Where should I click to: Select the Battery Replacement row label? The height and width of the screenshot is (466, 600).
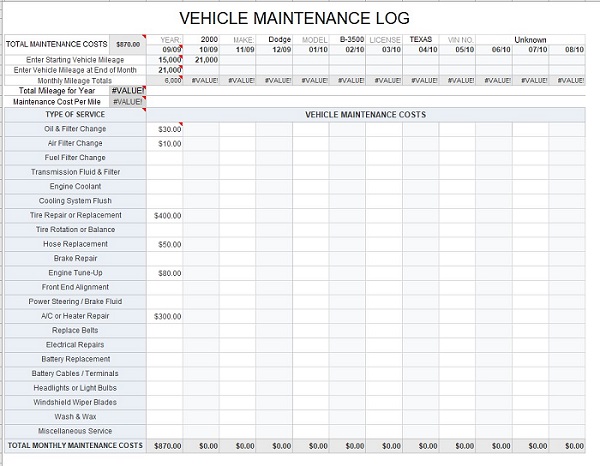75,359
